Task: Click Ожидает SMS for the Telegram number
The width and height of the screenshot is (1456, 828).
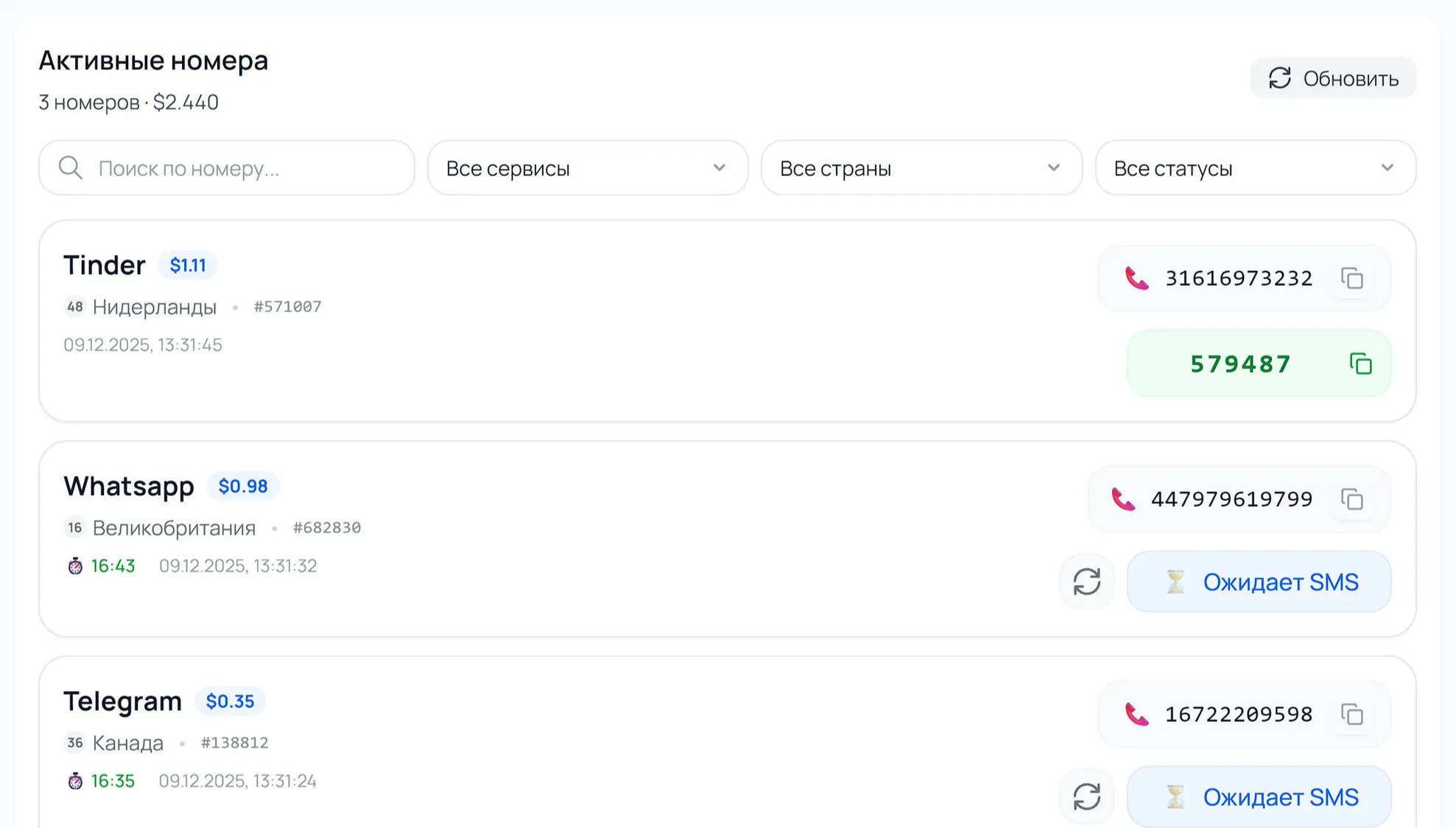Action: point(1259,797)
